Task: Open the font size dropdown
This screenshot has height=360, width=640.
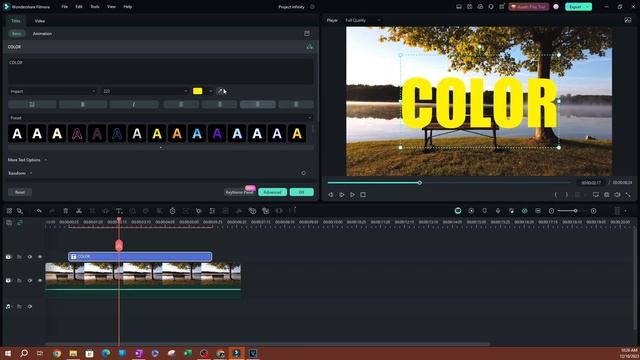Action: pyautogui.click(x=145, y=91)
